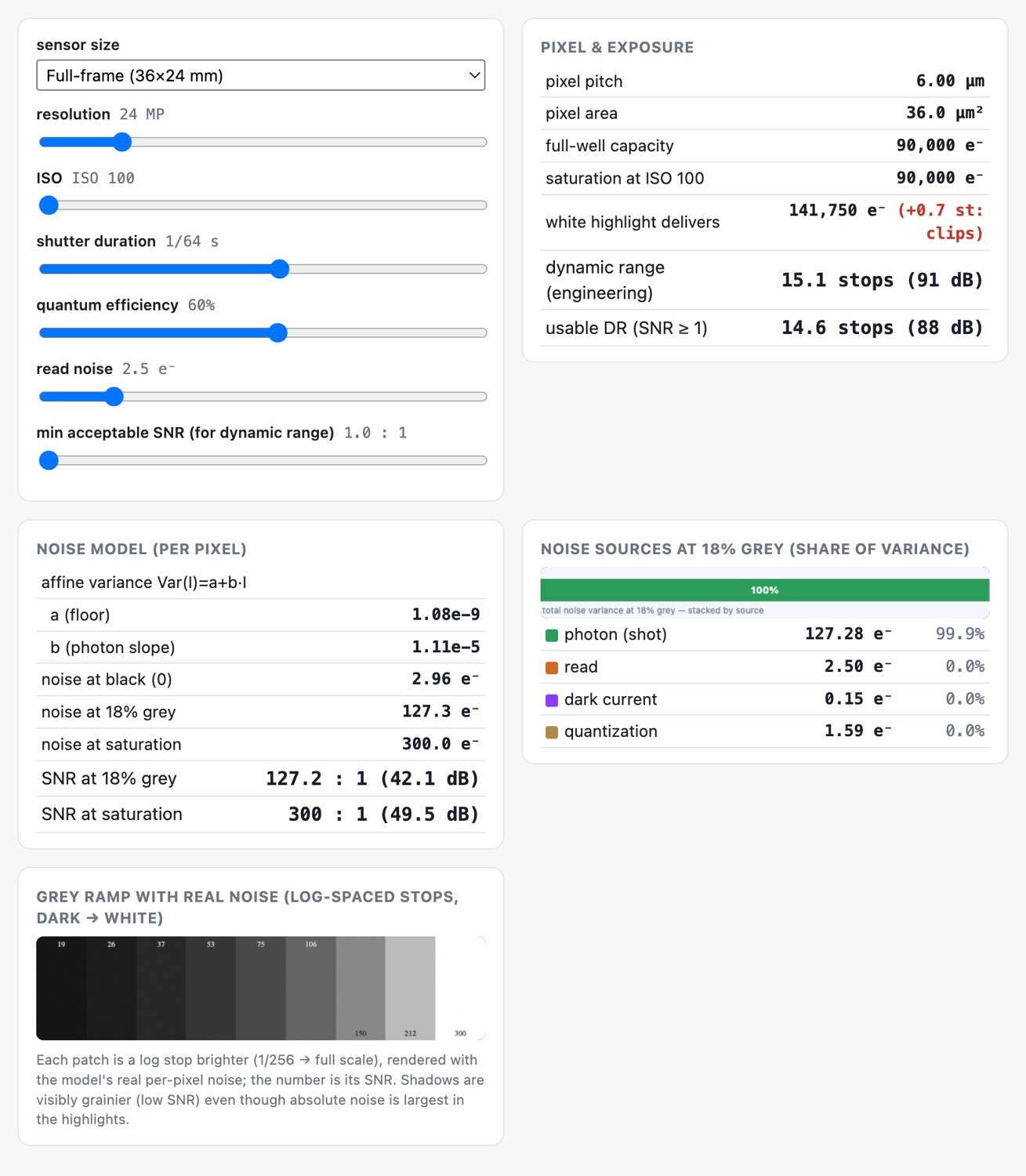Click the tan quantization swatch
The width and height of the screenshot is (1026, 1176).
pos(552,732)
